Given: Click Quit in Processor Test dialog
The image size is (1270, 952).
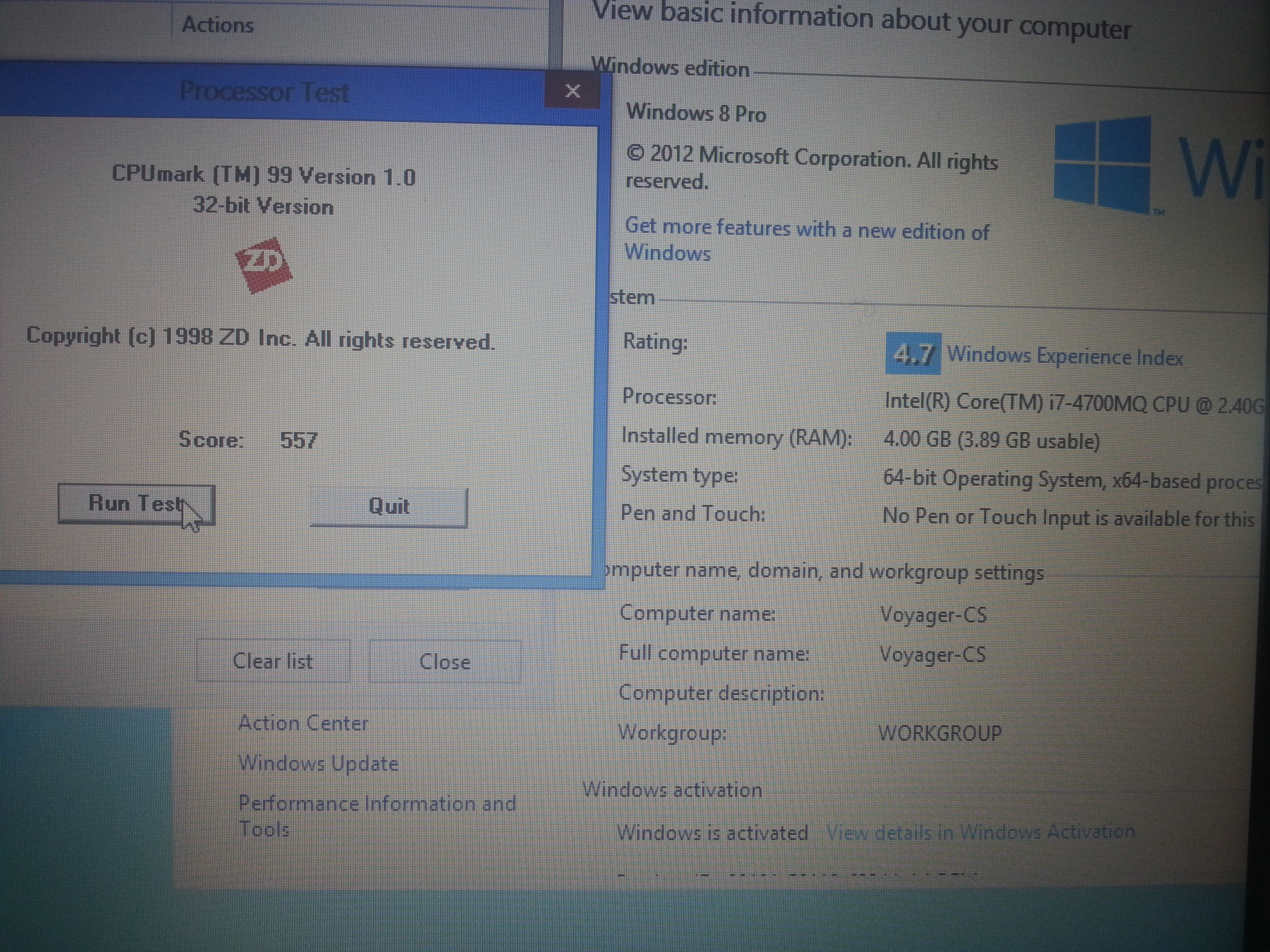Looking at the screenshot, I should [x=389, y=507].
